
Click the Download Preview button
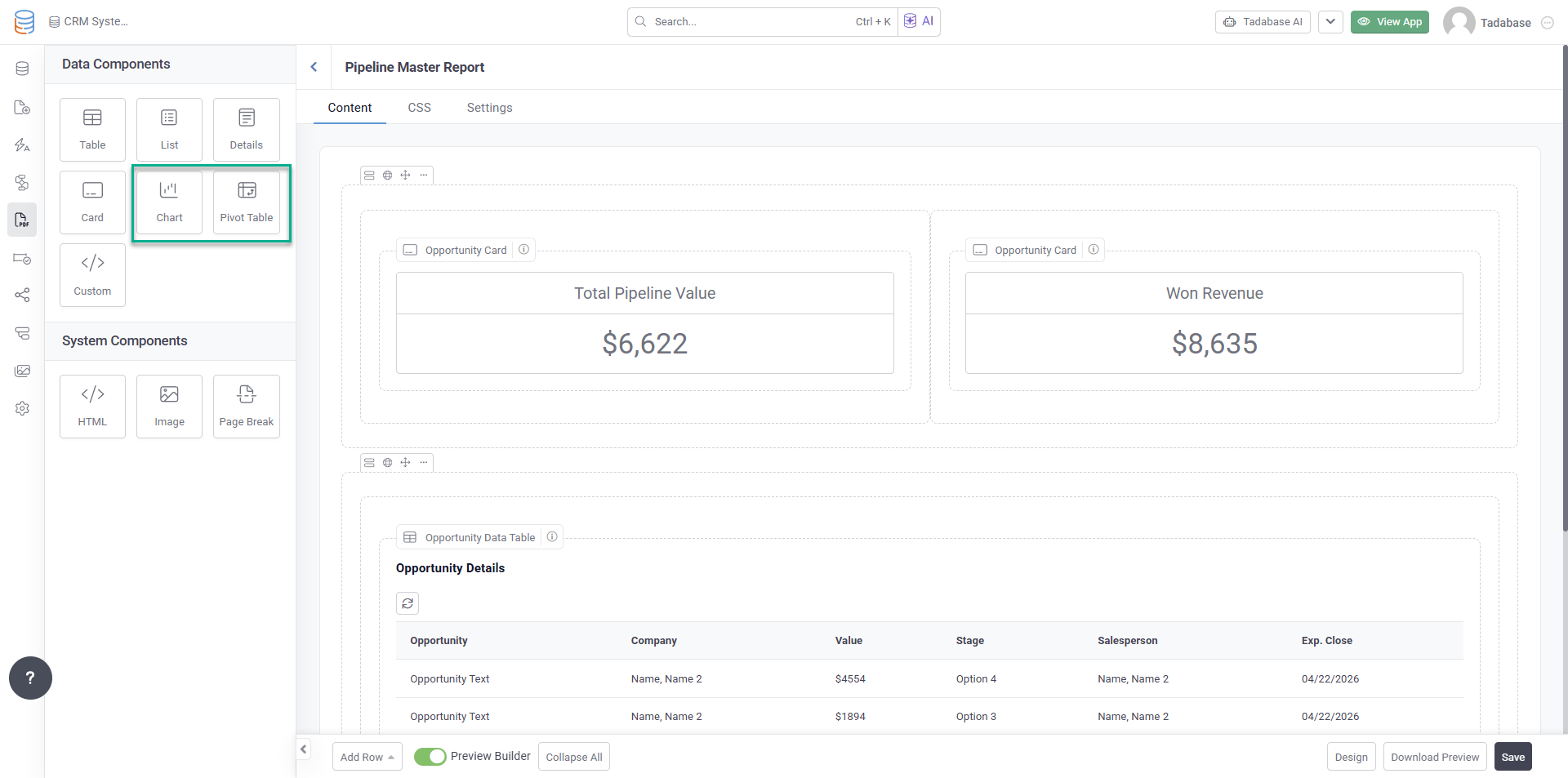coord(1434,757)
